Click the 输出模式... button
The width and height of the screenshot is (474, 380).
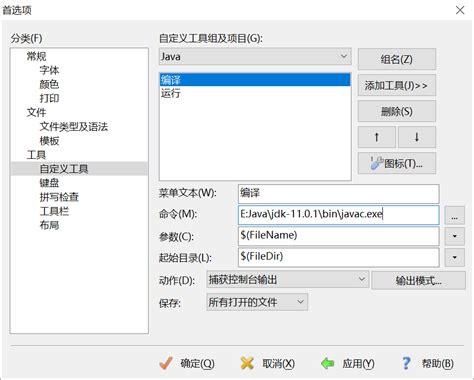pos(419,280)
